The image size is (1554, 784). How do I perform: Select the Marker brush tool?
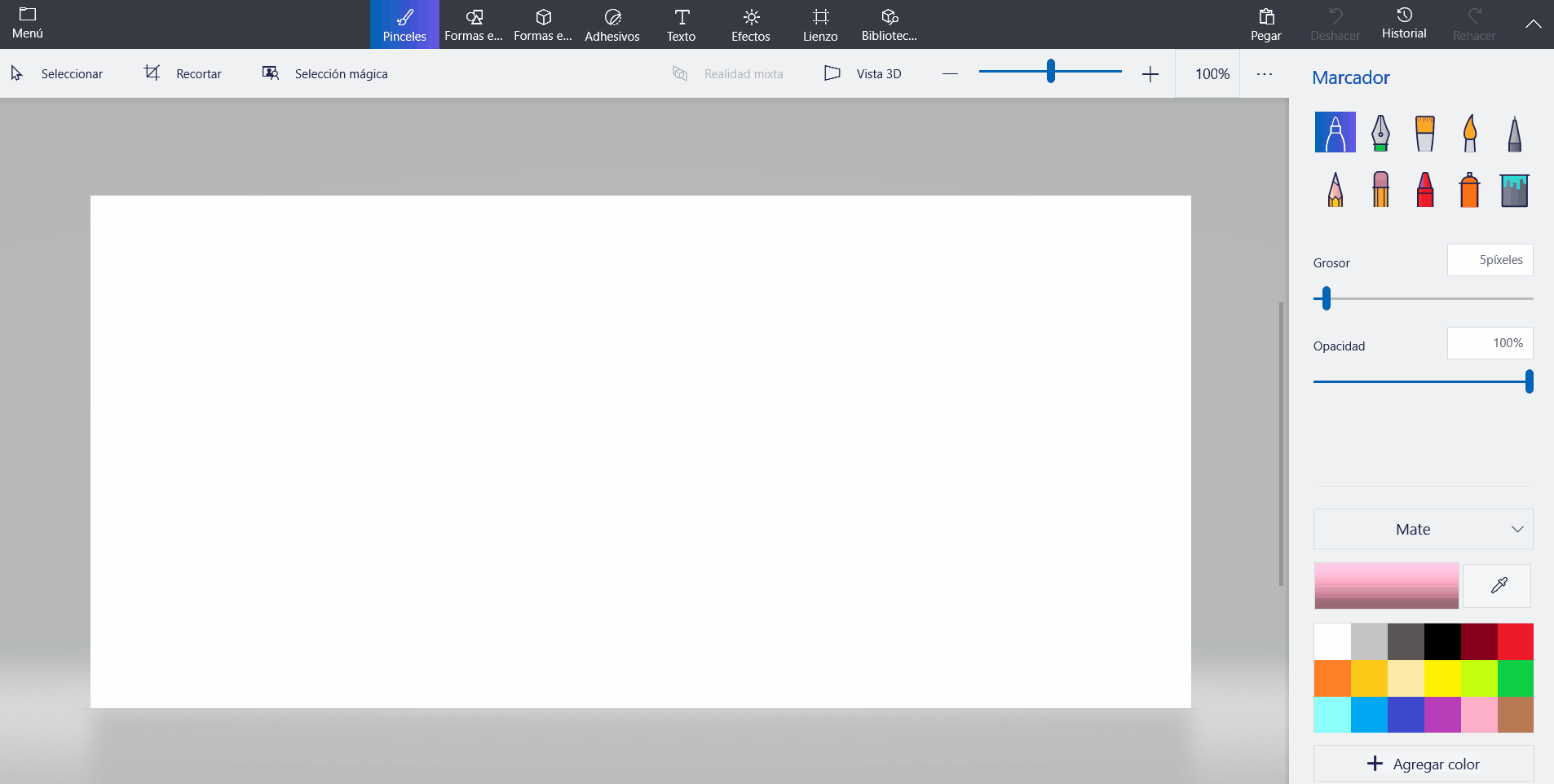coord(1335,132)
